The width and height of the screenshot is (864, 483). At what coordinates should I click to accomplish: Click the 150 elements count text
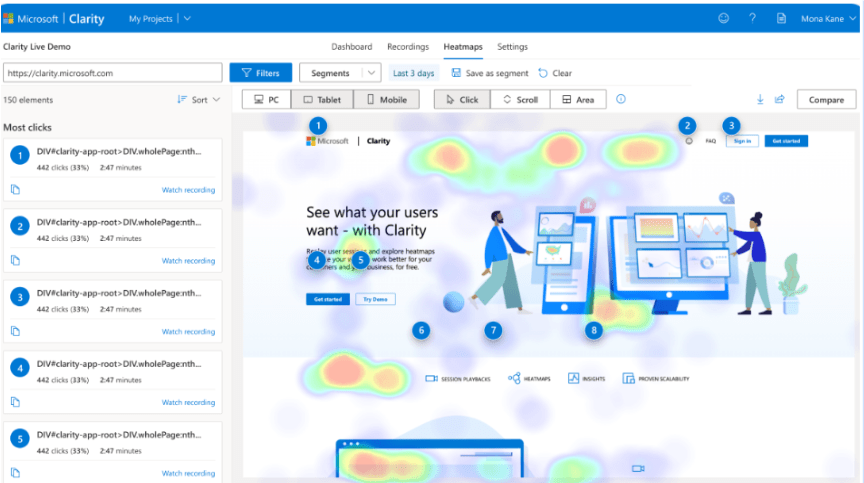point(28,100)
